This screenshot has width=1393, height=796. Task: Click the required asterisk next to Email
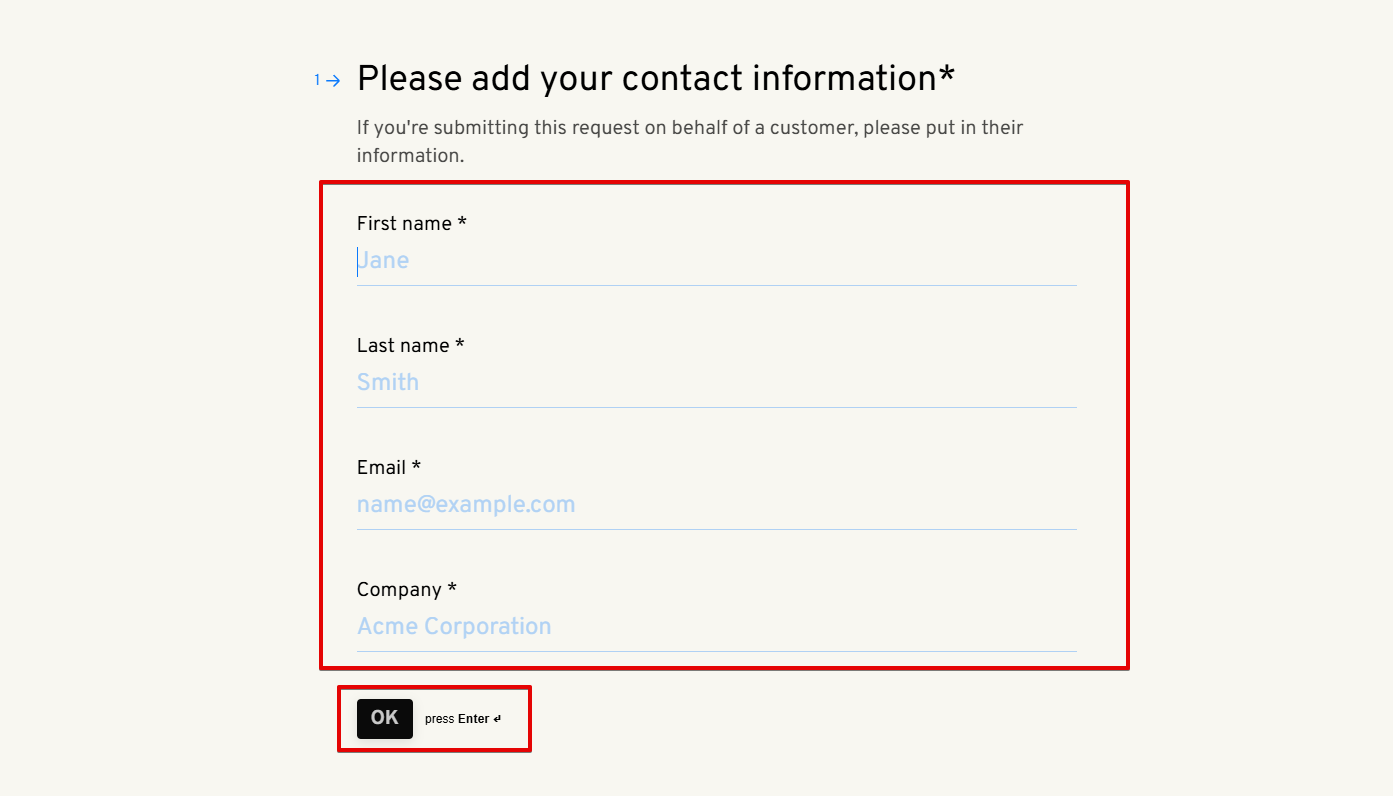(416, 466)
